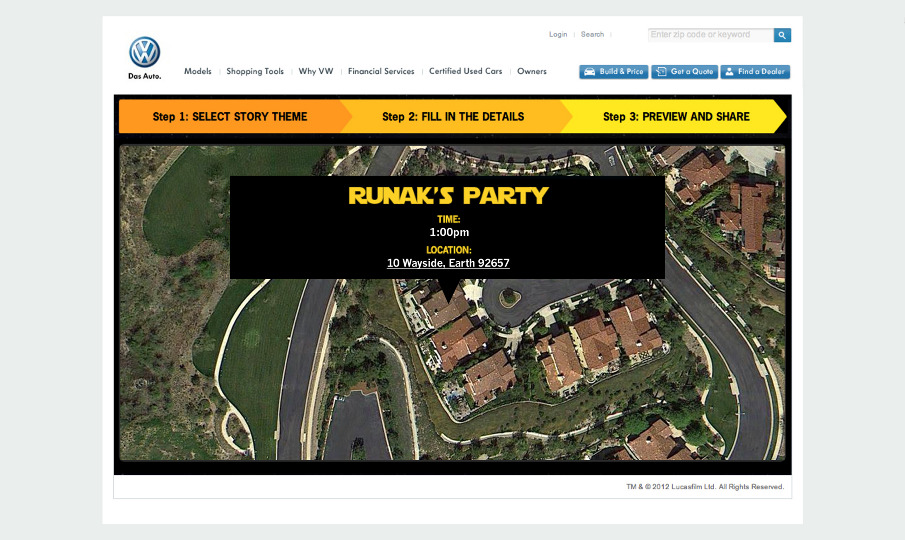
Task: Click the Volkswagen logo
Action: coord(144,52)
